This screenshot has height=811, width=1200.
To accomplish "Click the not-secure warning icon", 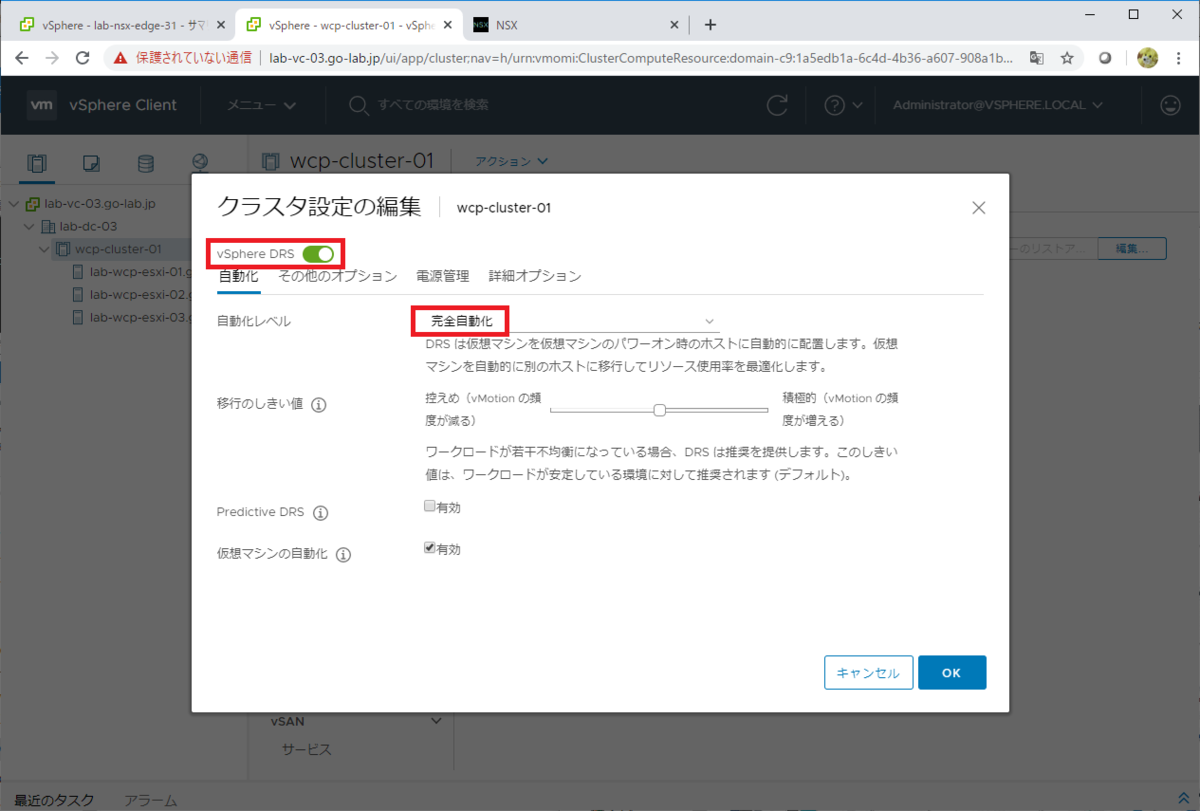I will [x=121, y=58].
